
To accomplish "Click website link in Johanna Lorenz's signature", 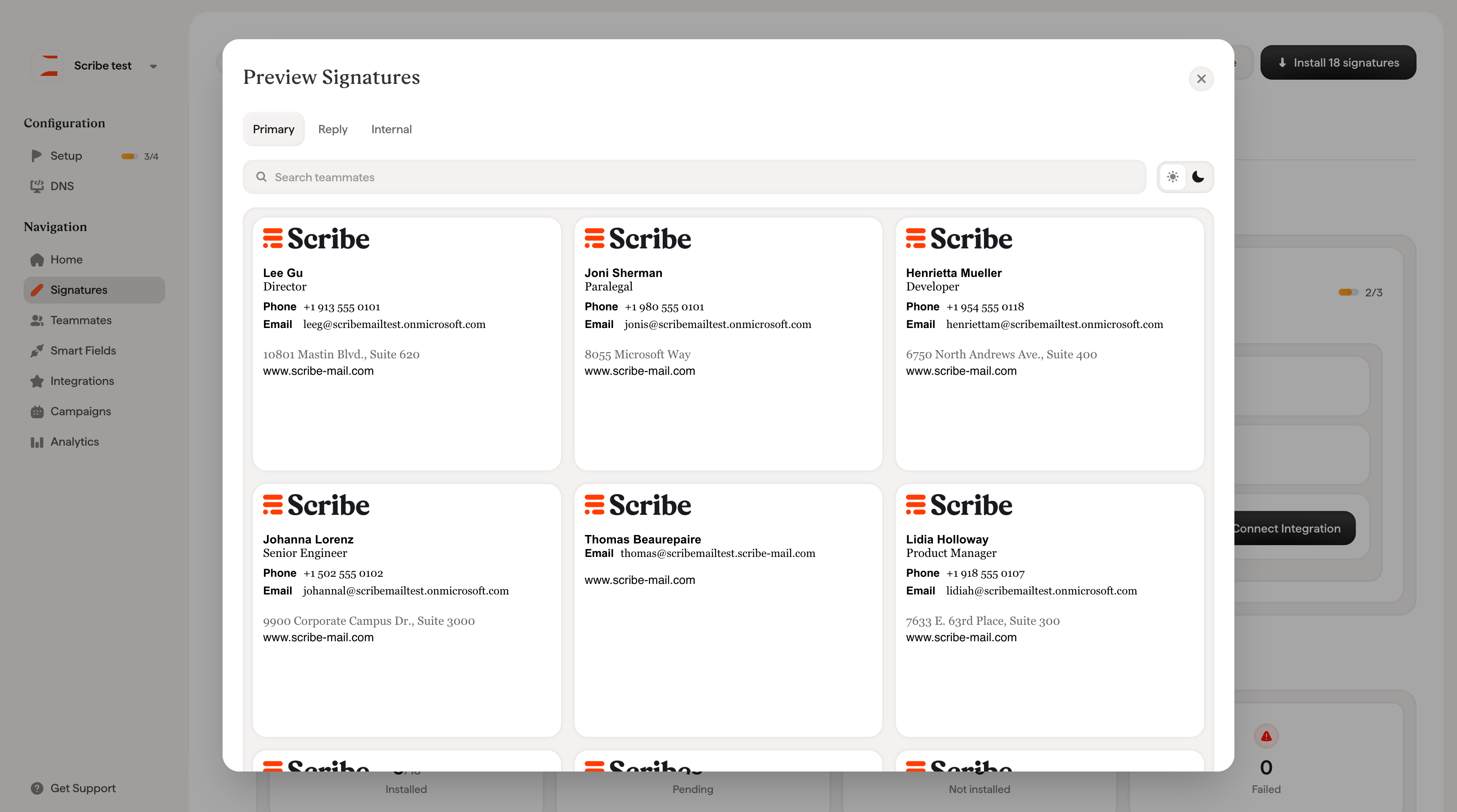I will [318, 637].
